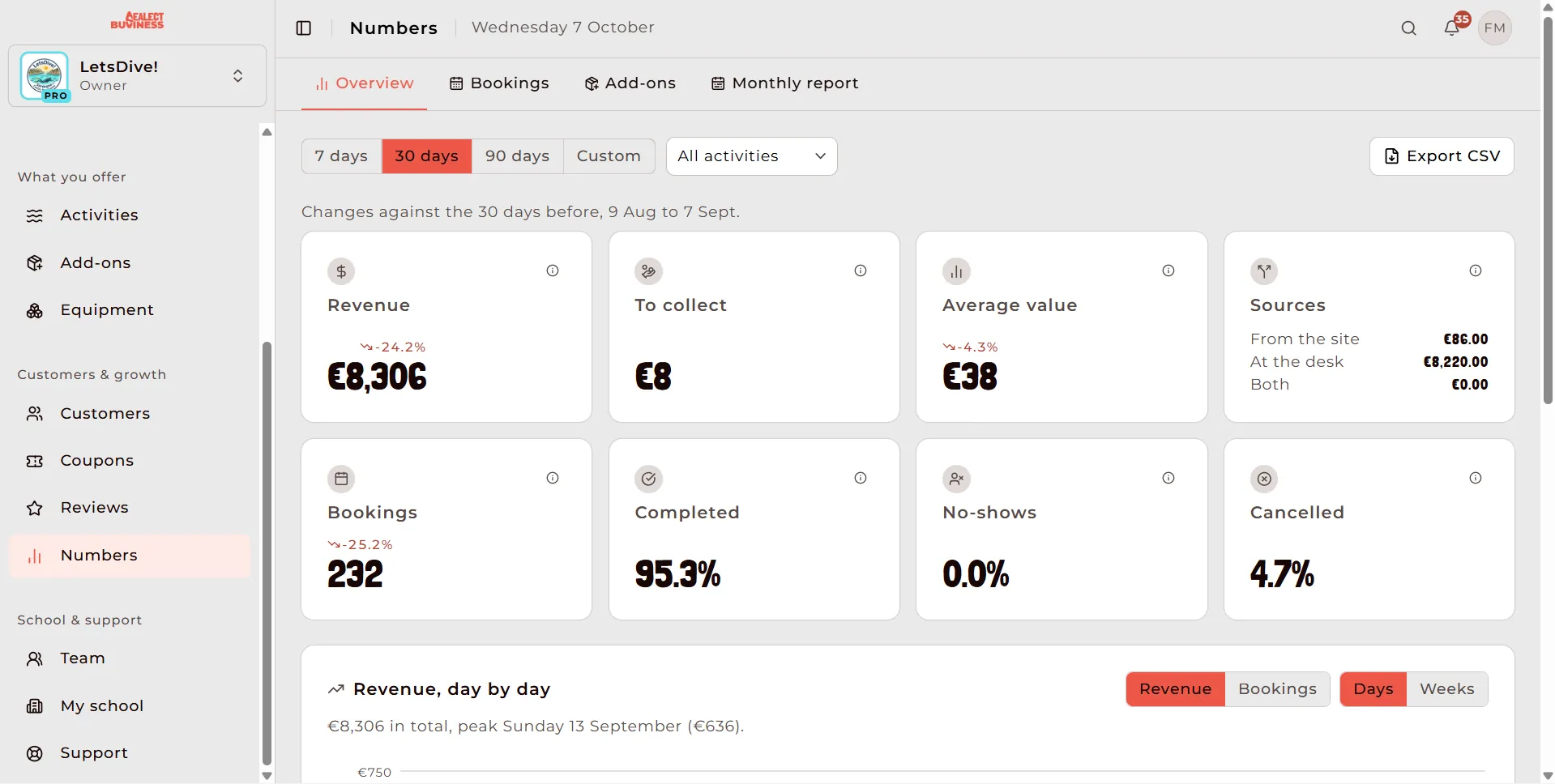The image size is (1555, 784).
Task: Show info for Sources card
Action: pos(1476,271)
